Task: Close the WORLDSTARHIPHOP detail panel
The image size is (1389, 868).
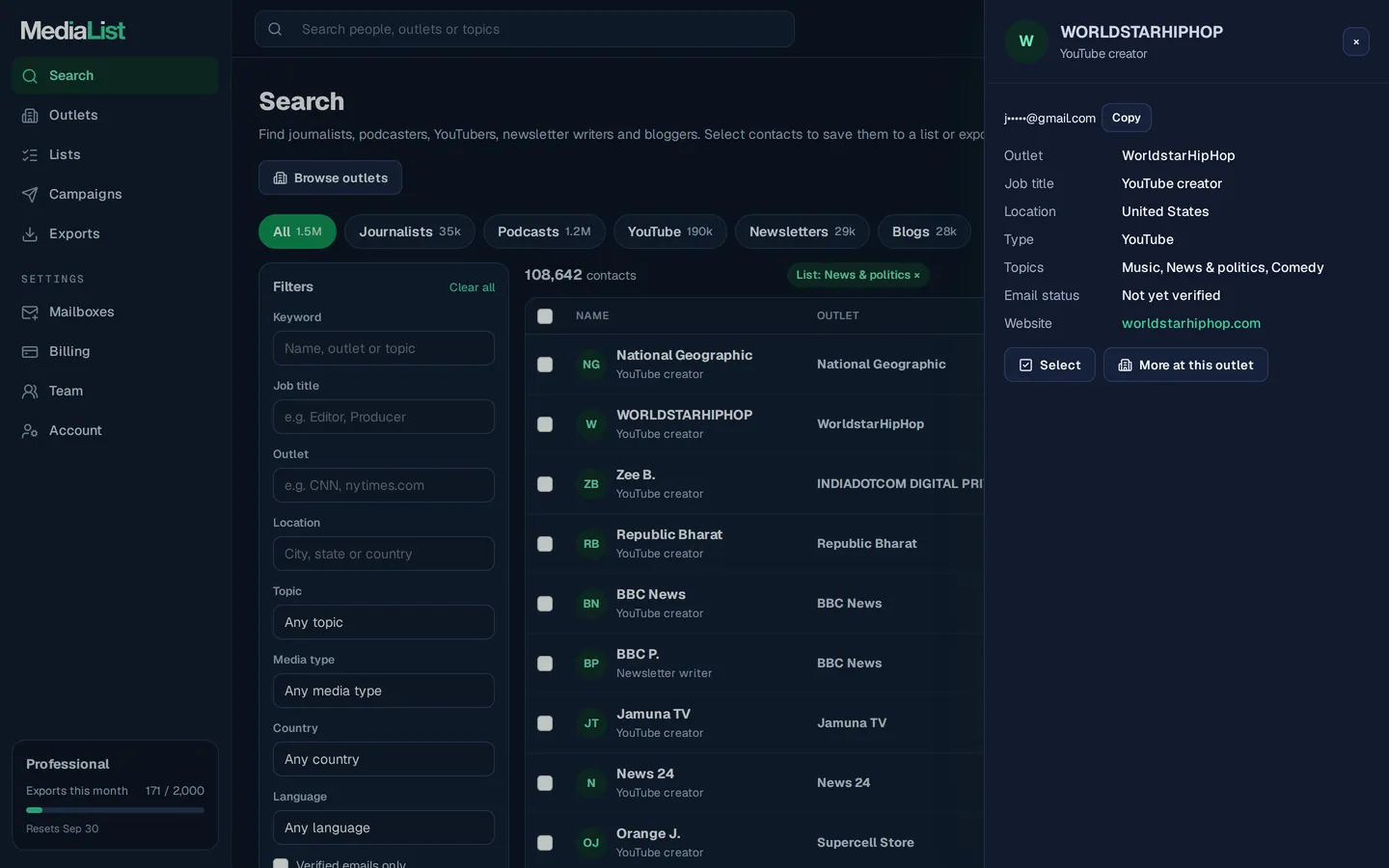Action: click(1356, 41)
